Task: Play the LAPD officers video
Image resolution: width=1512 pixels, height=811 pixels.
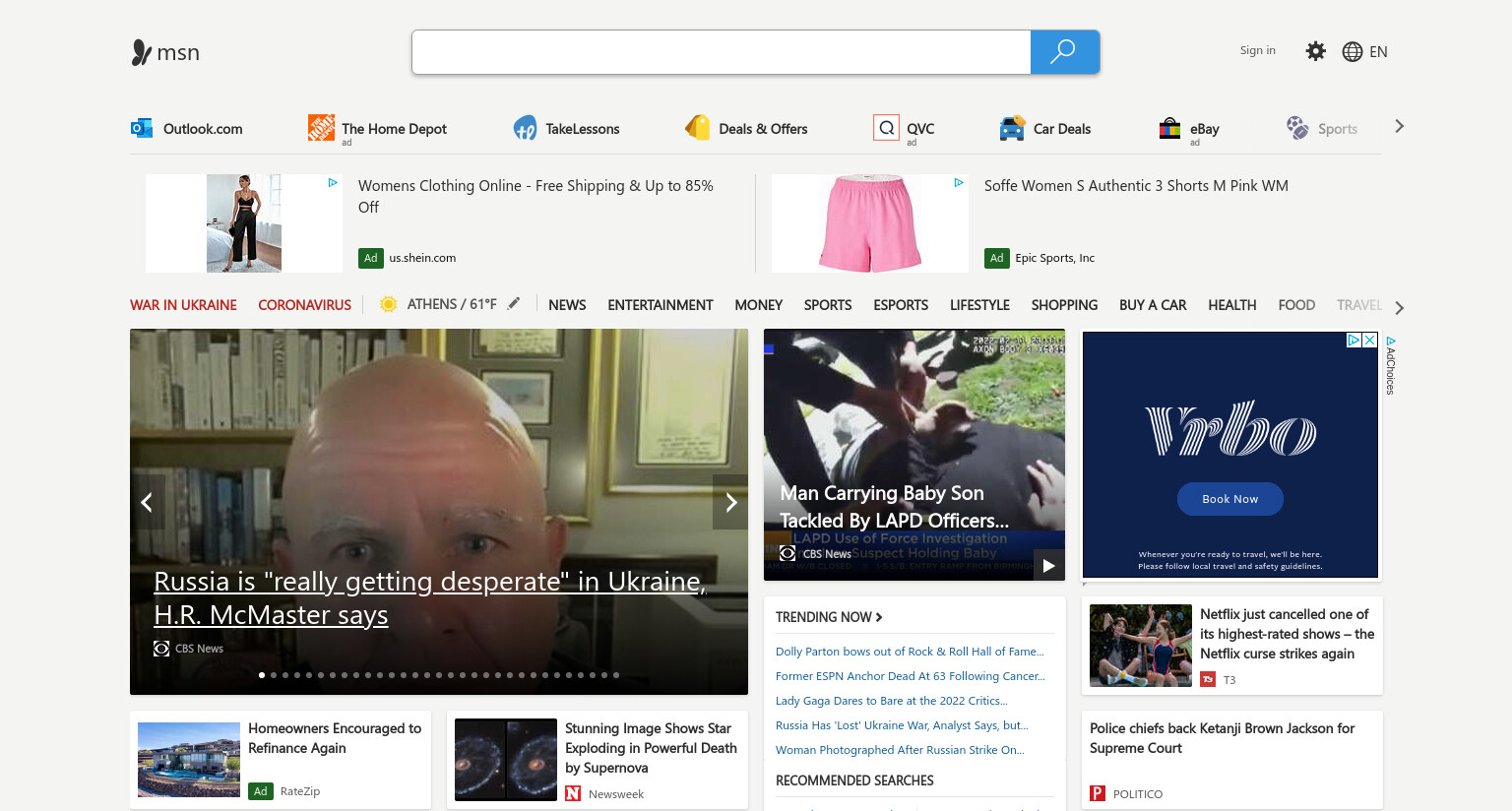Action: [x=1049, y=565]
